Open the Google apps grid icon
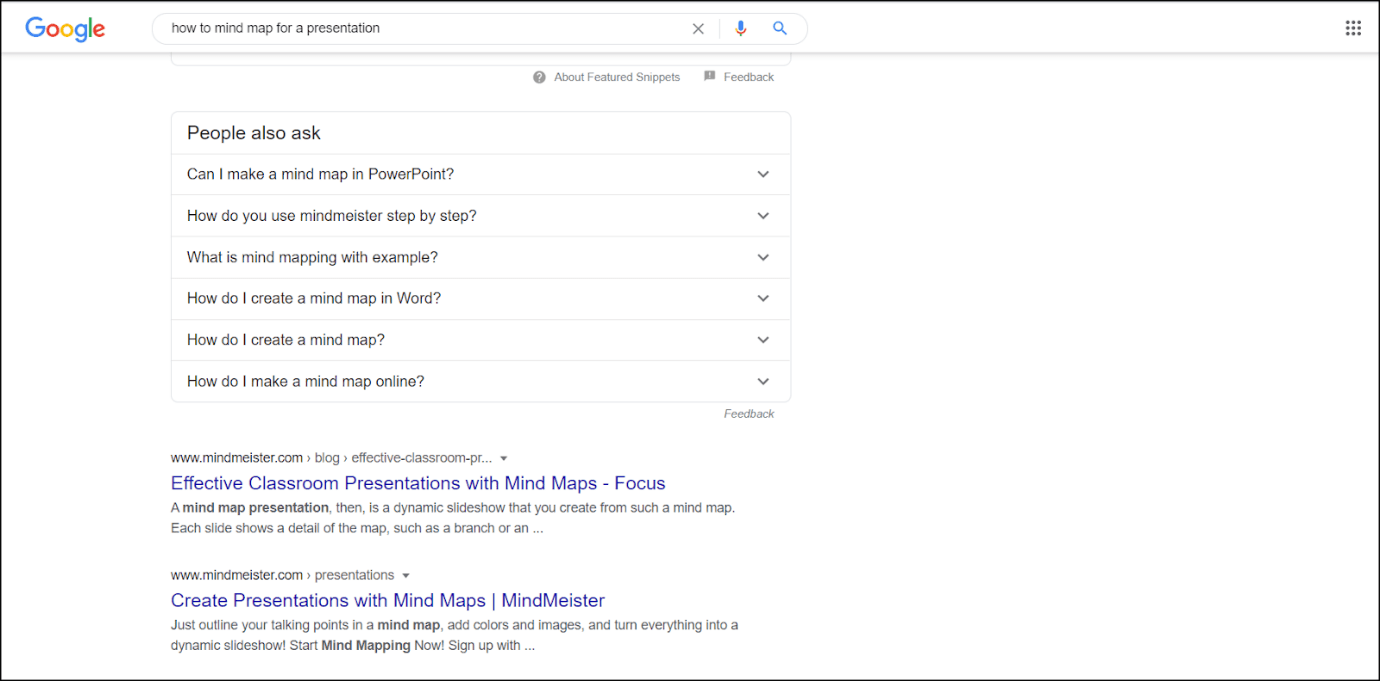Screen dimensions: 1380x681 tap(1353, 28)
